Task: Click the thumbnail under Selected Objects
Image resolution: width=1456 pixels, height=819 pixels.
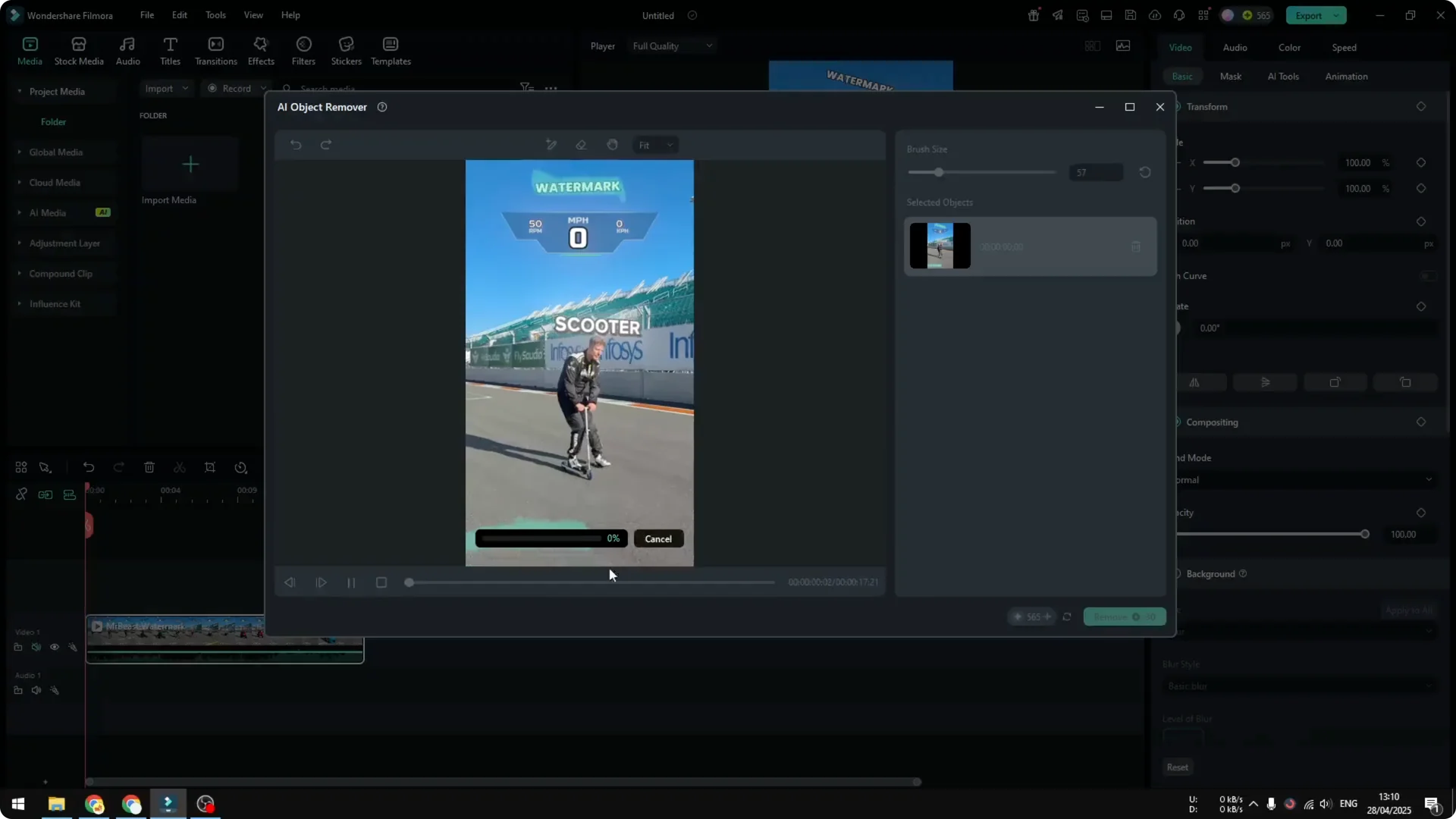Action: pyautogui.click(x=940, y=245)
